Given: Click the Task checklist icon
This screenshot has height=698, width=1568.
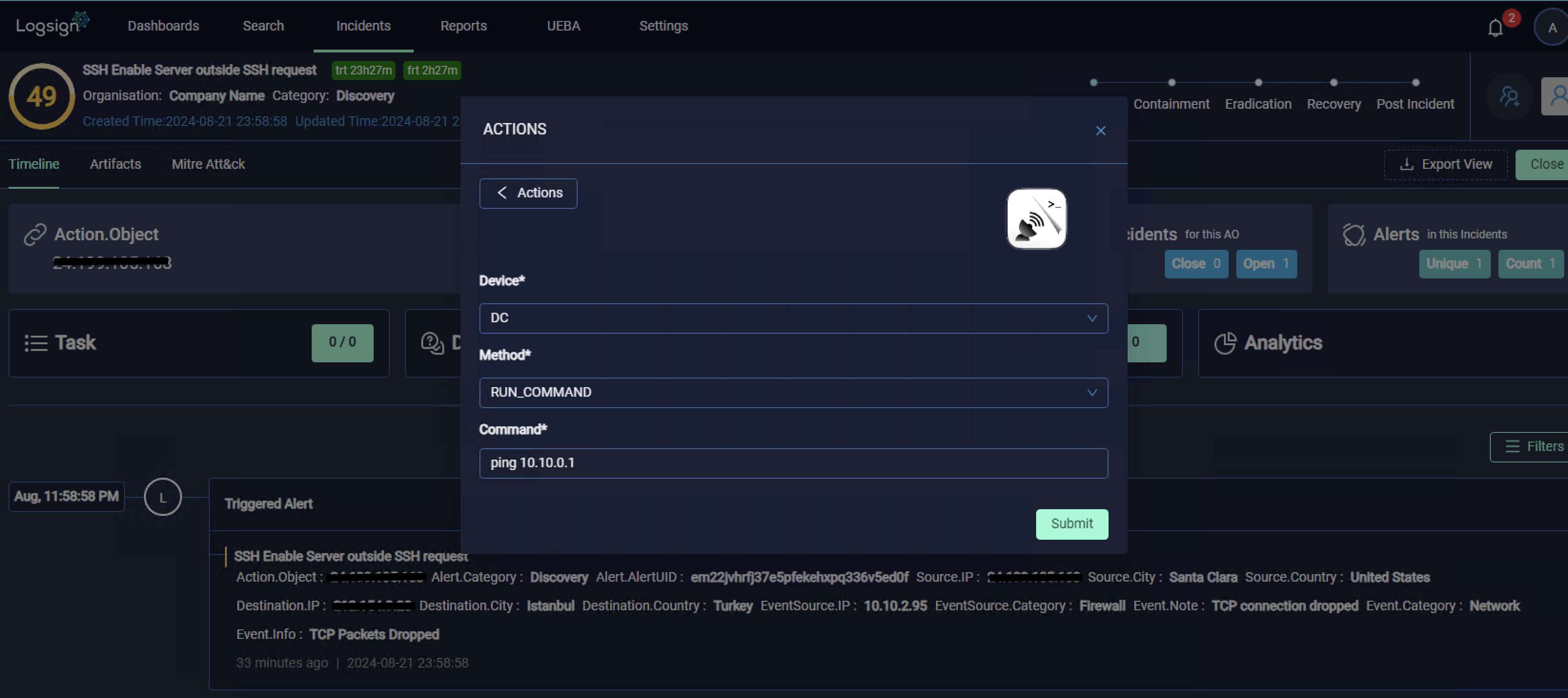Looking at the screenshot, I should tap(36, 342).
